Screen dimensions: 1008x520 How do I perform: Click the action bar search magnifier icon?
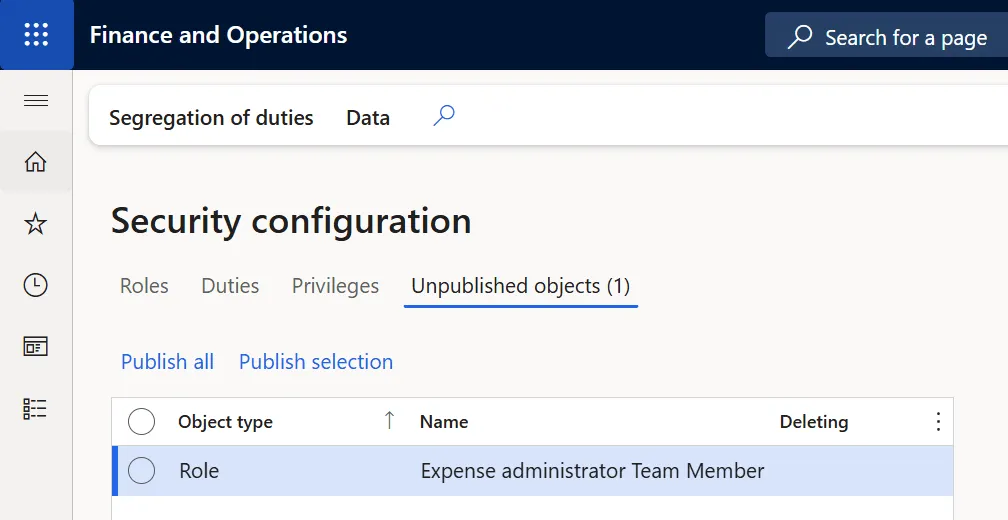tap(444, 116)
